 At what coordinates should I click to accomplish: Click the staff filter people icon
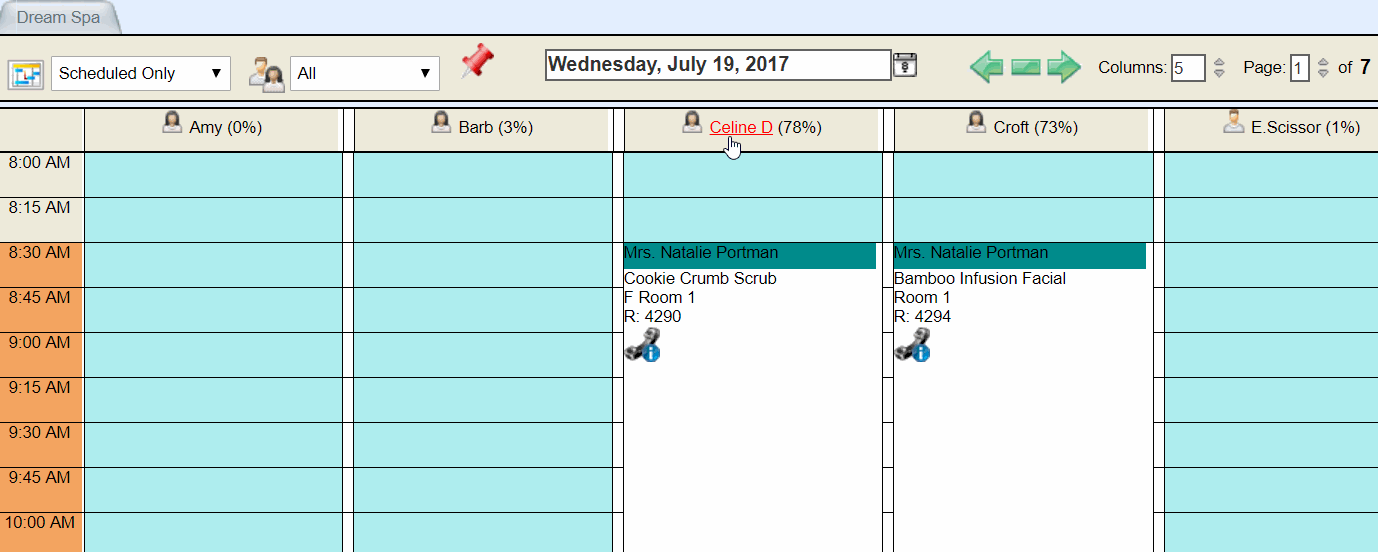click(x=266, y=74)
